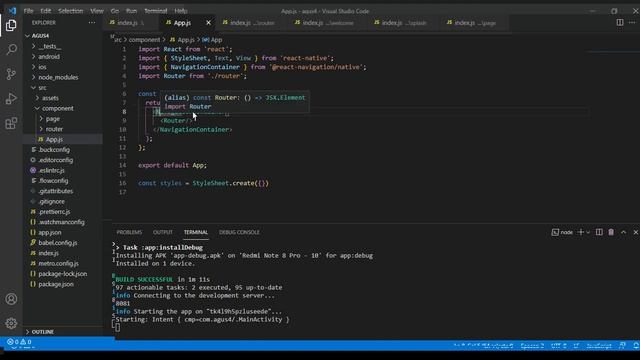Open the Run and Debug view
The width and height of the screenshot is (640, 360).
[11, 98]
